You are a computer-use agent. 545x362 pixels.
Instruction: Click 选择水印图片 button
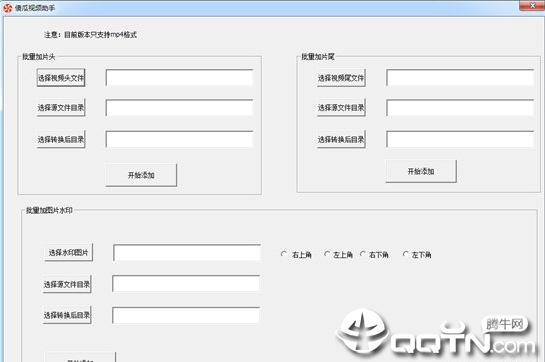coord(68,252)
